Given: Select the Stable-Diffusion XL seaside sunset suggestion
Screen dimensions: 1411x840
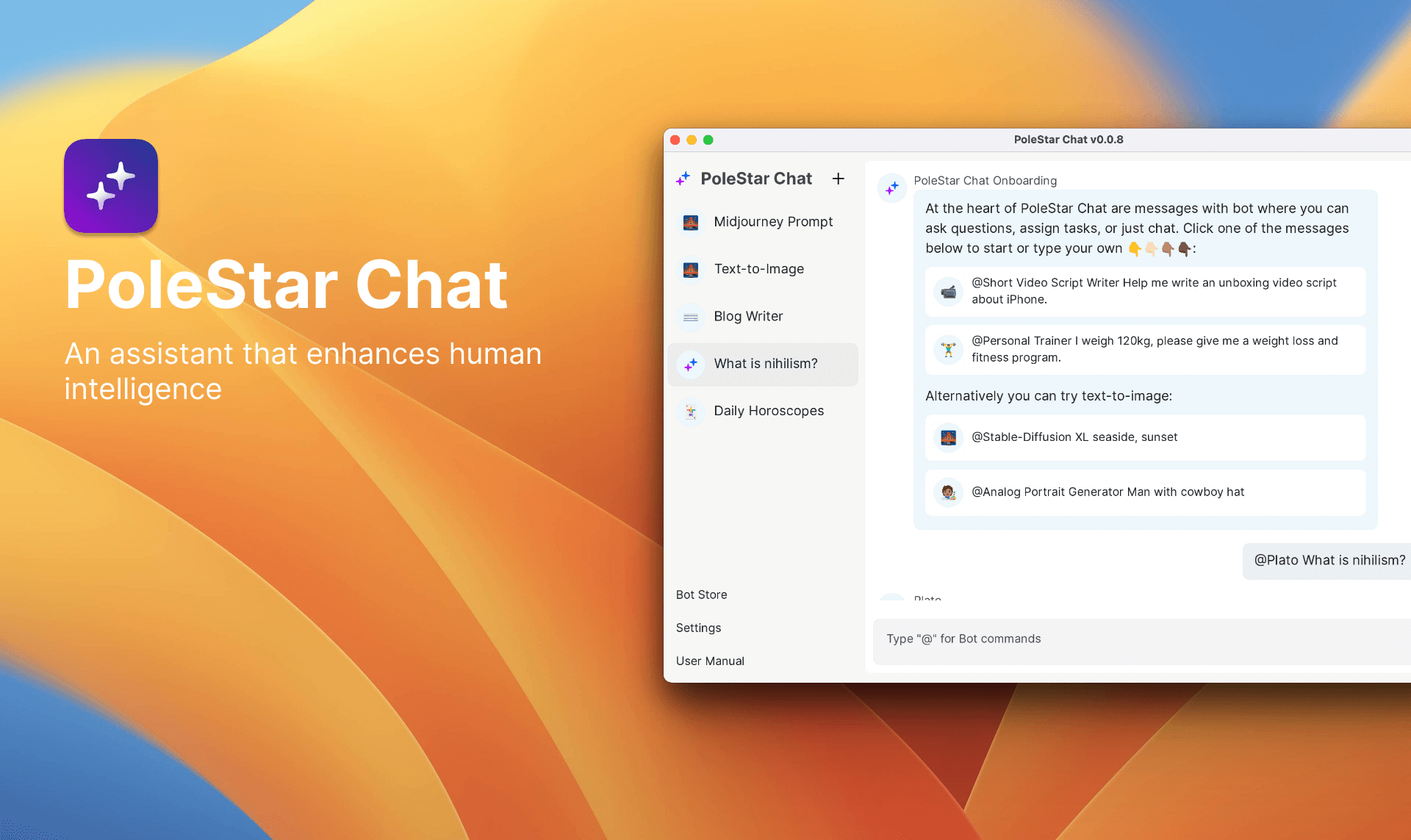Looking at the screenshot, I should [1145, 437].
